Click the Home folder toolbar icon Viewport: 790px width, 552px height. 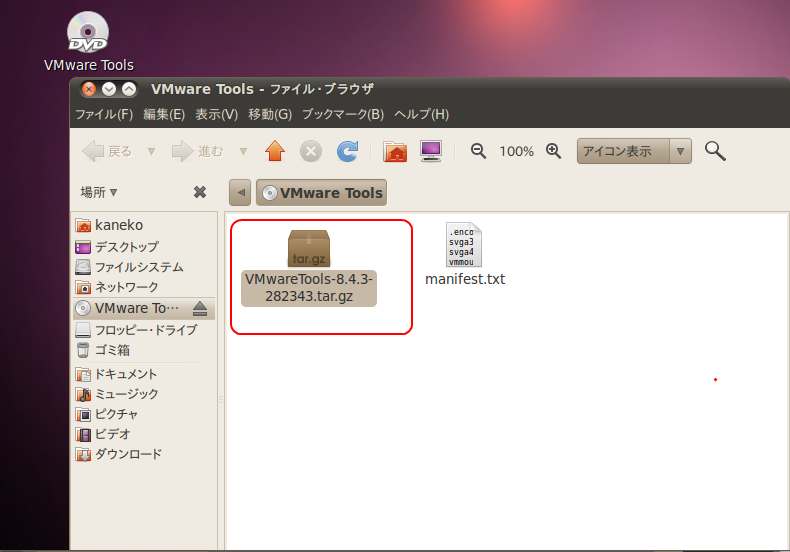tap(396, 151)
